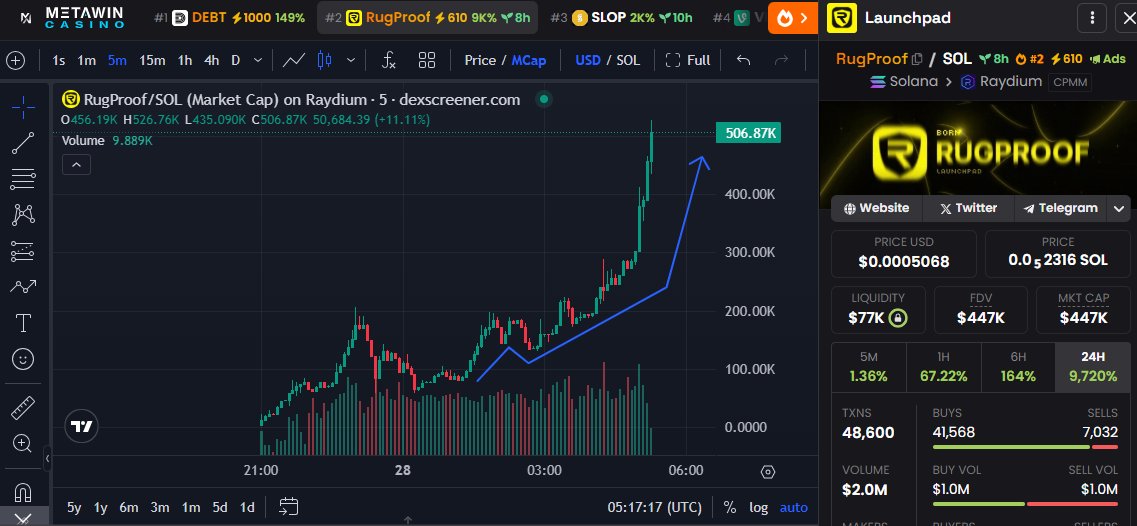
Task: Select the 1s timeframe
Action: tap(59, 60)
